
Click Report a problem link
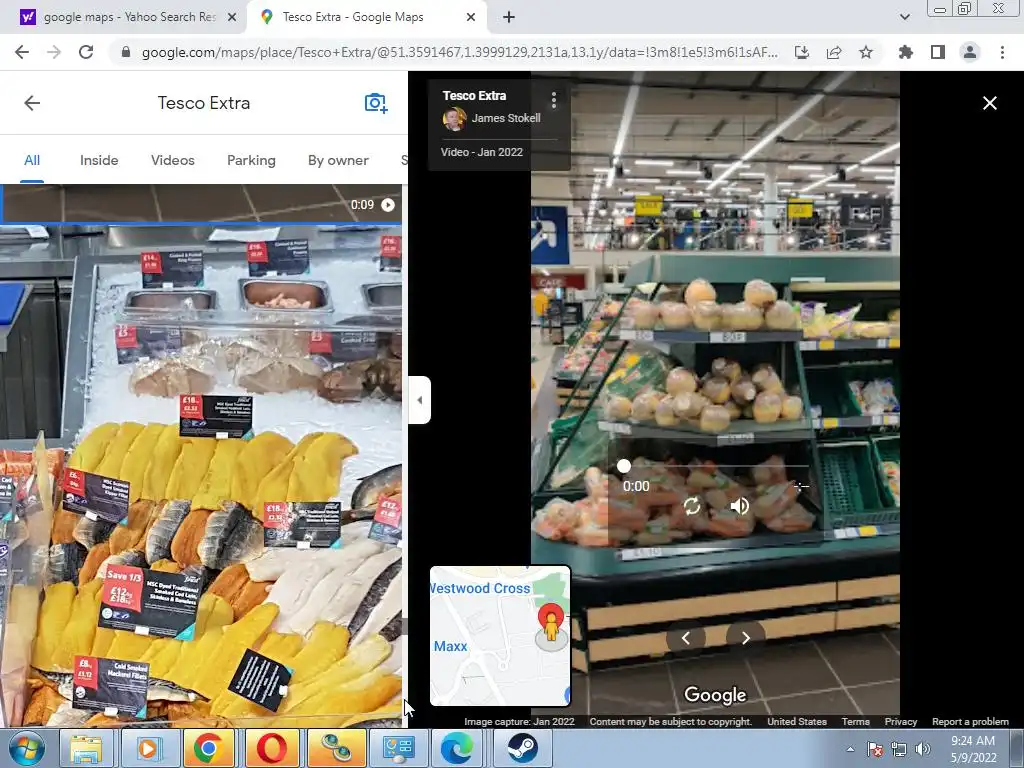click(970, 722)
